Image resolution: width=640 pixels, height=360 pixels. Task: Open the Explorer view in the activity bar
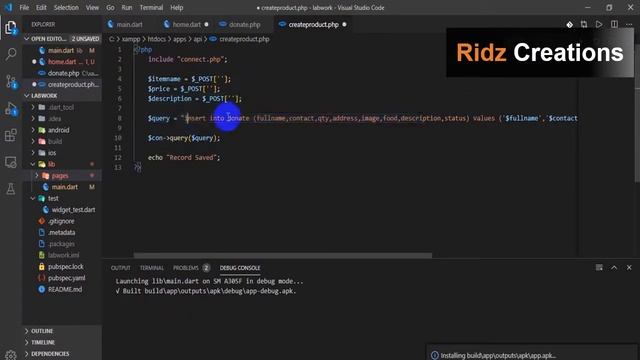11,28
